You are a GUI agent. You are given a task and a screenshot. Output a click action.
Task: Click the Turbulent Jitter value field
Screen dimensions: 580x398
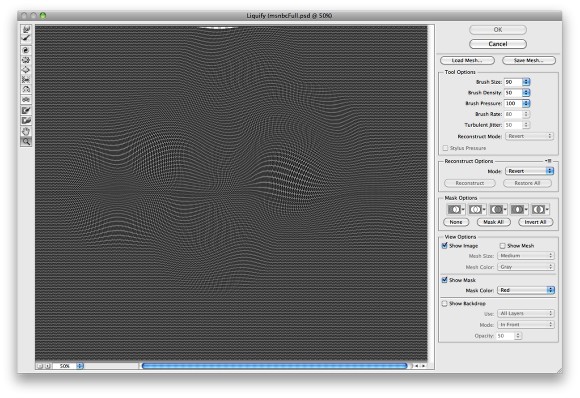[x=513, y=125]
